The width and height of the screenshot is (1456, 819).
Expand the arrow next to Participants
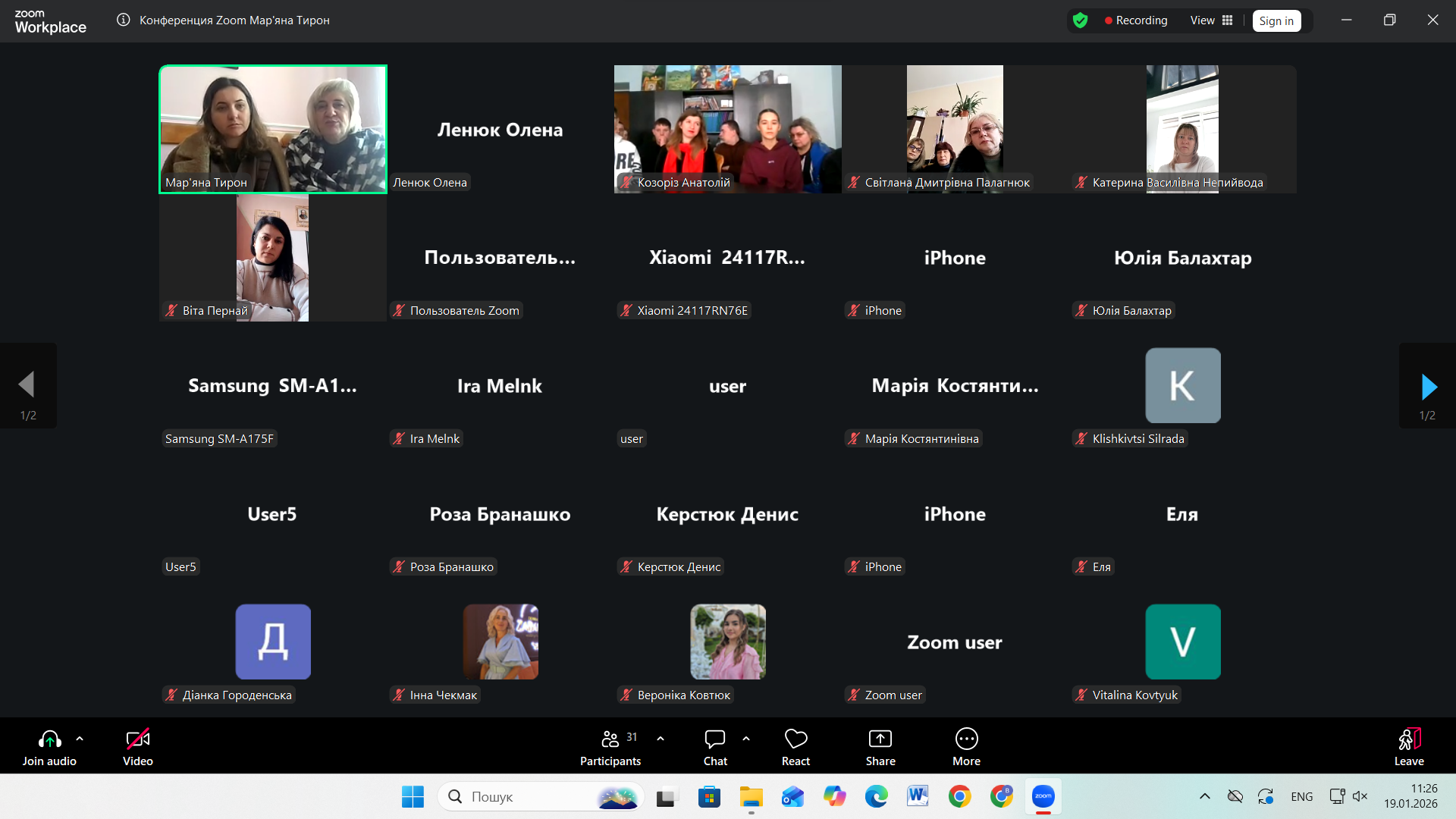click(661, 738)
